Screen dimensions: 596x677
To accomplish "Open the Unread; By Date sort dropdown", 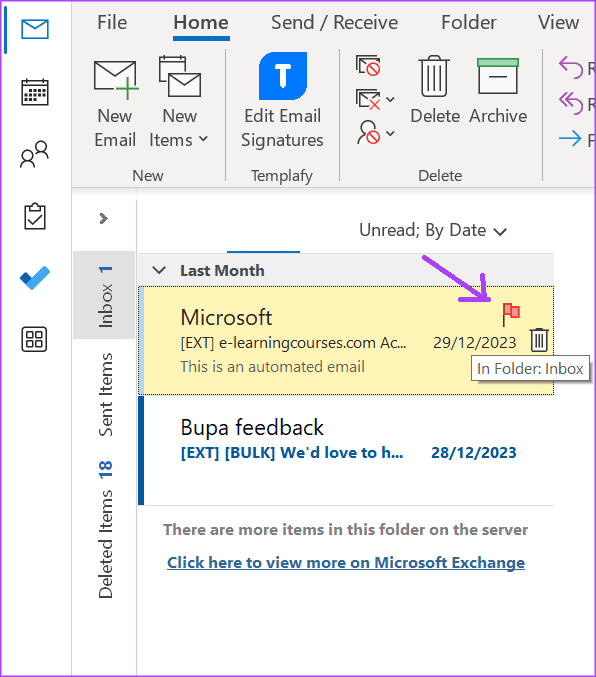I will [x=433, y=231].
